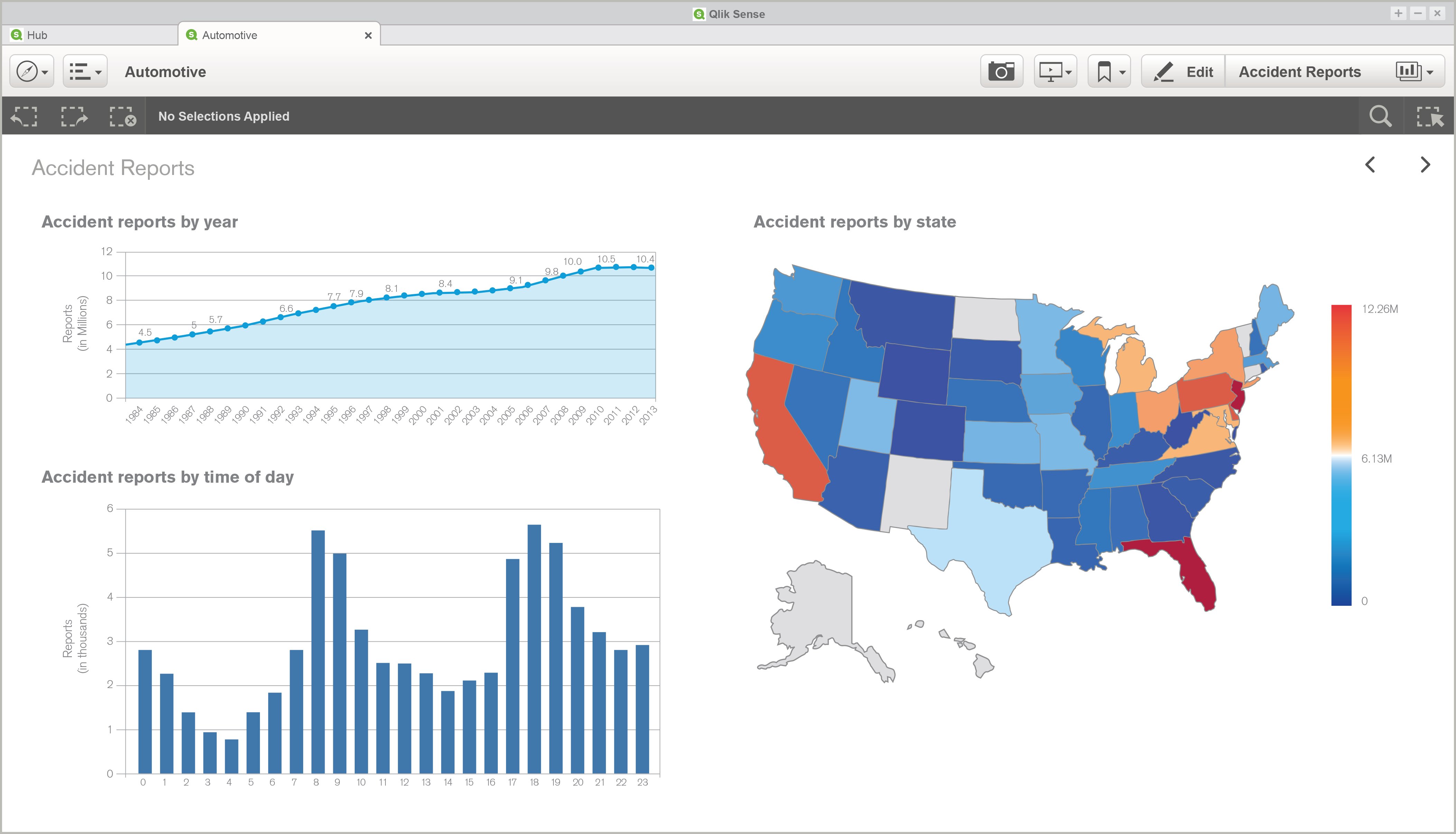Go to next sheet arrow

(x=1425, y=165)
